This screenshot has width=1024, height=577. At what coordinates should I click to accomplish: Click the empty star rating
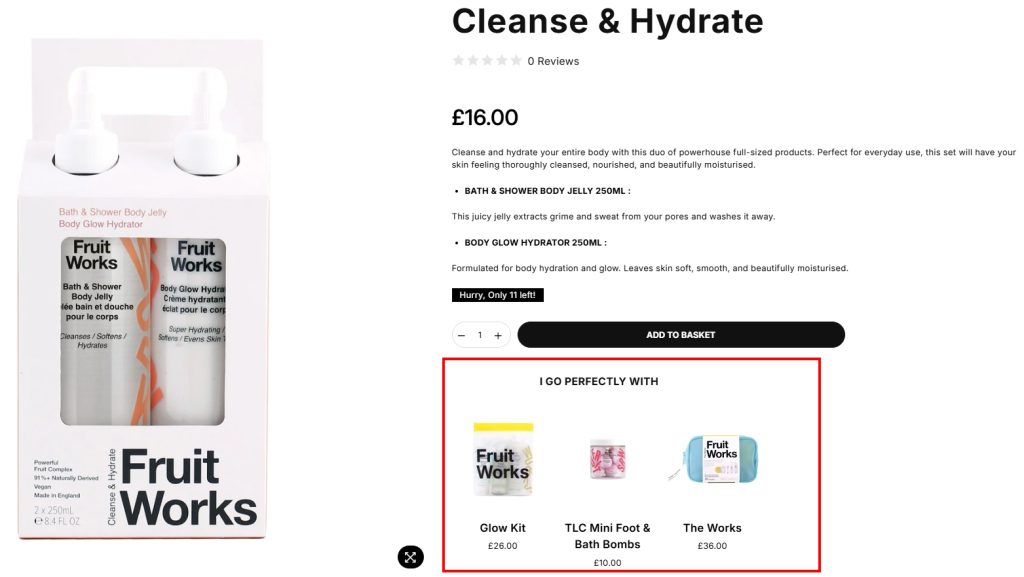pos(487,61)
